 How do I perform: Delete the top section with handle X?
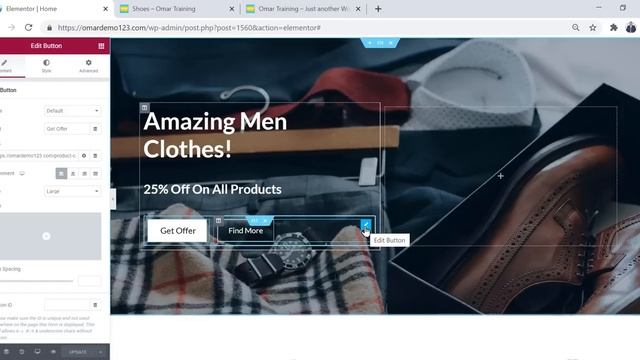pyautogui.click(x=391, y=42)
